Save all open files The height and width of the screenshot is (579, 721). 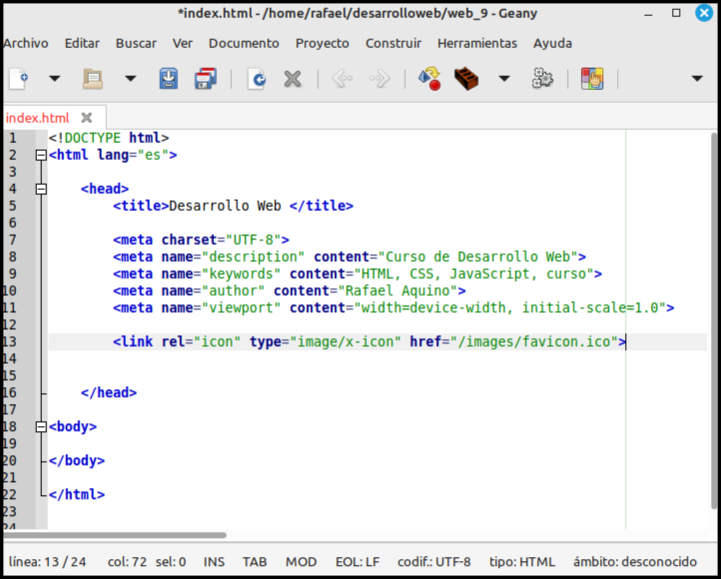[x=206, y=79]
